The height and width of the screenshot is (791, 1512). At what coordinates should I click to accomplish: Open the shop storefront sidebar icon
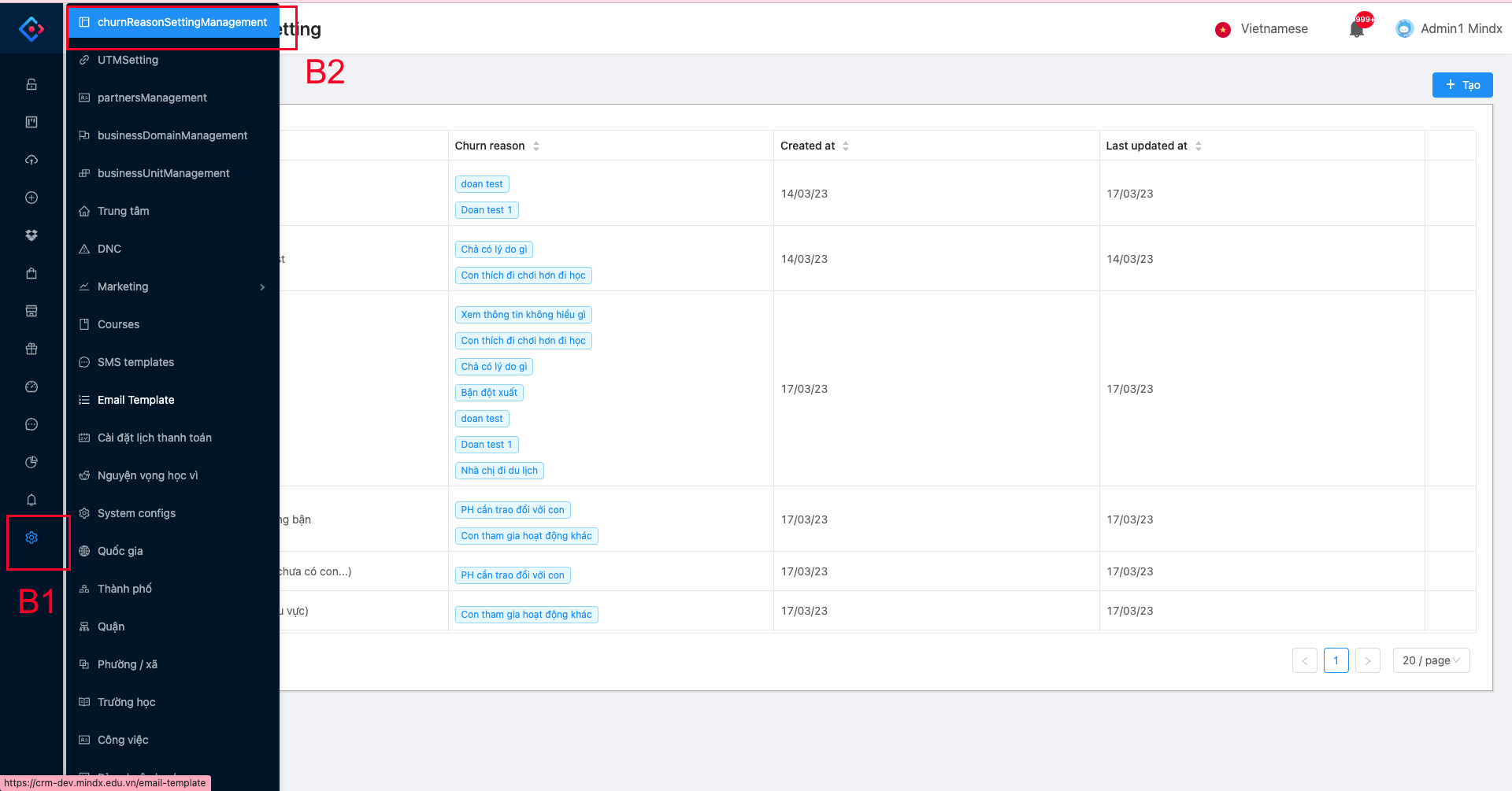point(31,311)
